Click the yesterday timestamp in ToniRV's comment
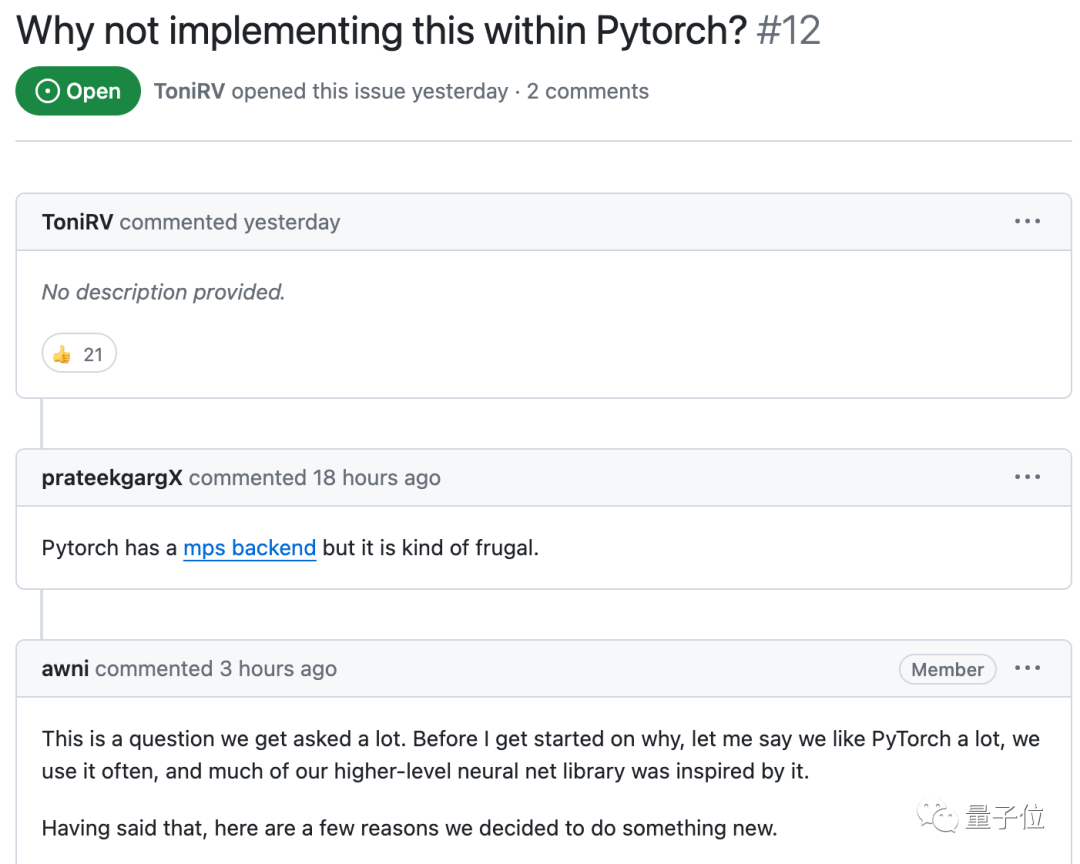The height and width of the screenshot is (864, 1080). 294,222
